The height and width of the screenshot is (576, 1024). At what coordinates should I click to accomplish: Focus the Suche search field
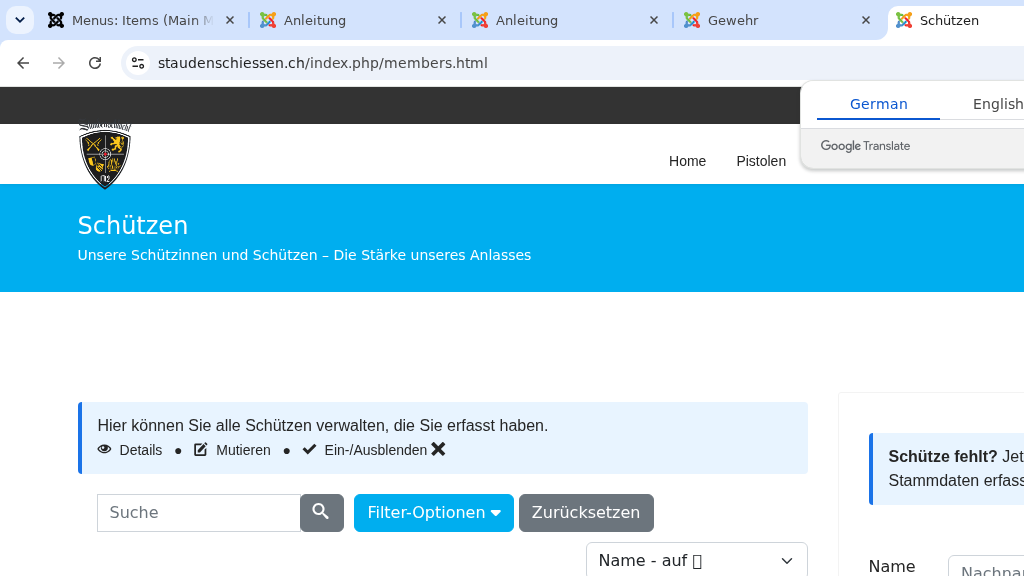click(x=199, y=513)
